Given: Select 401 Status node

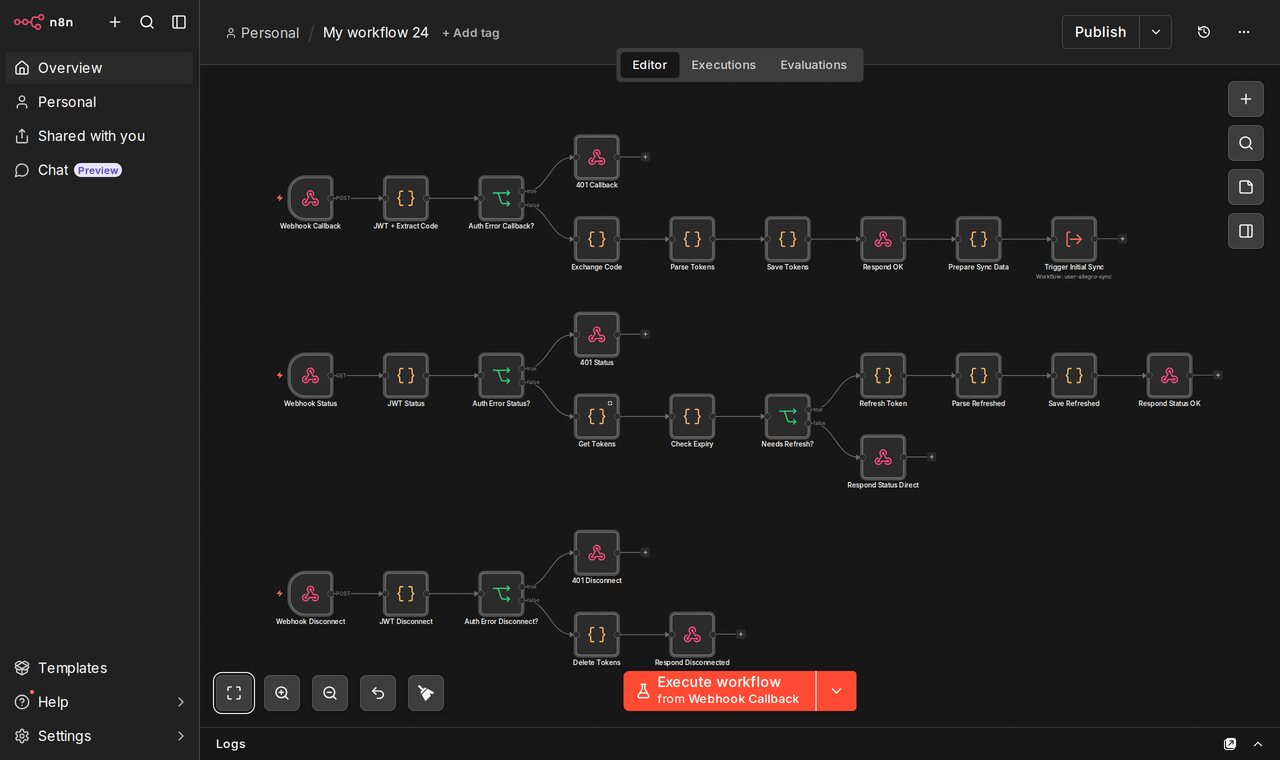Looking at the screenshot, I should pyautogui.click(x=597, y=334).
